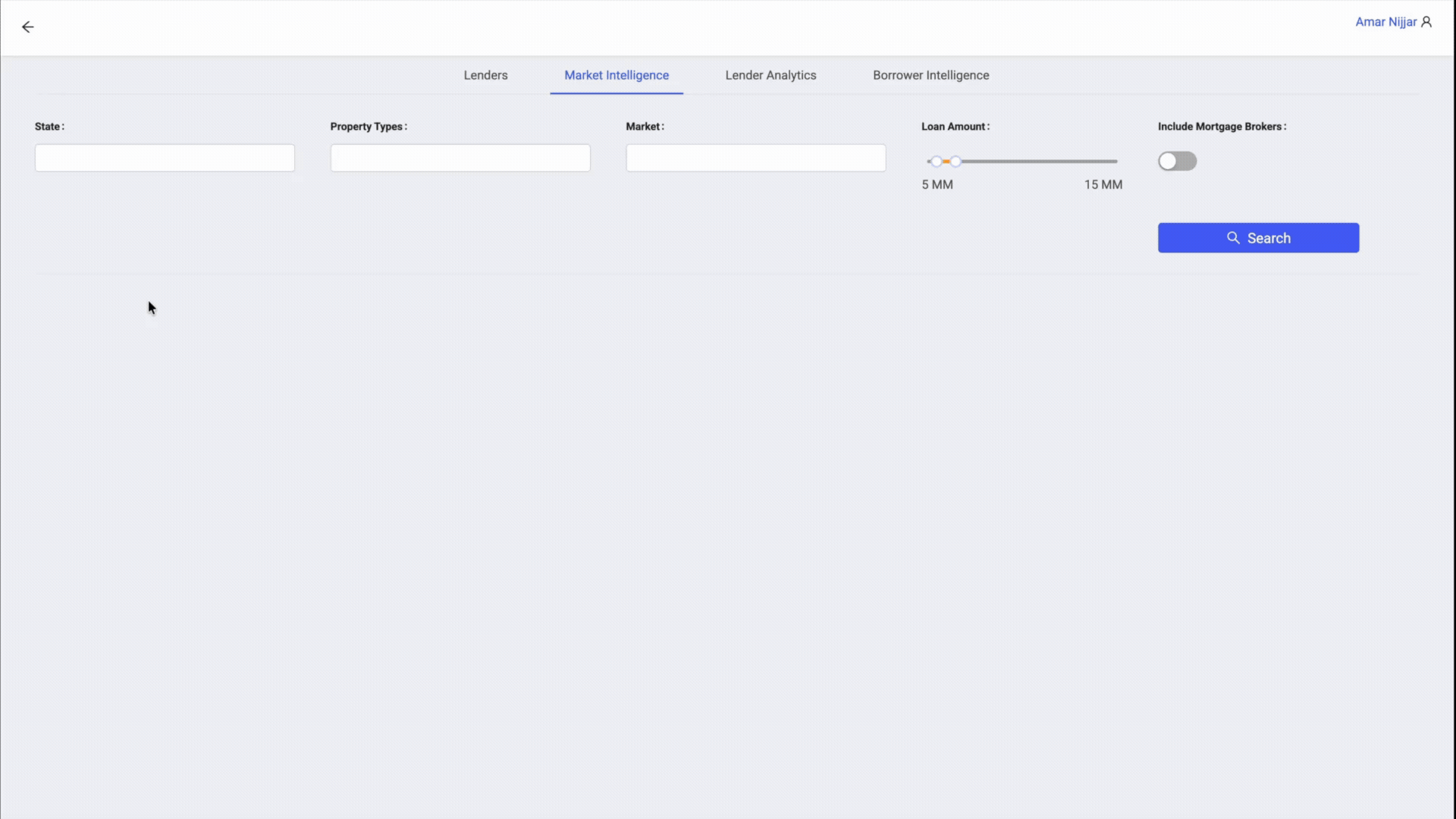Switch to the Lenders tab

[x=485, y=75]
